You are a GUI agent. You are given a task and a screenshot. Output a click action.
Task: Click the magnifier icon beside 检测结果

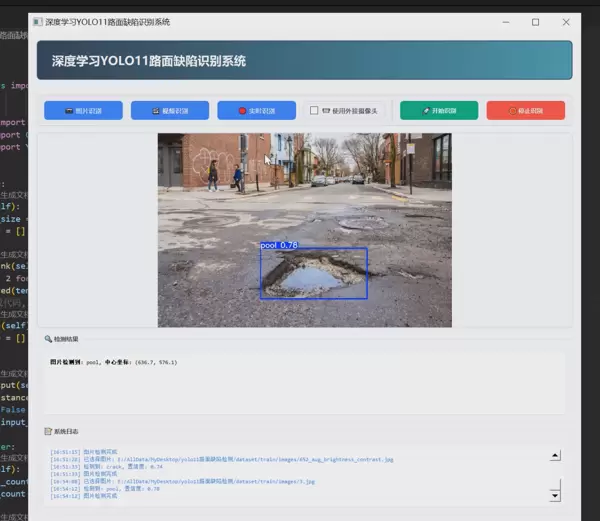tap(48, 339)
